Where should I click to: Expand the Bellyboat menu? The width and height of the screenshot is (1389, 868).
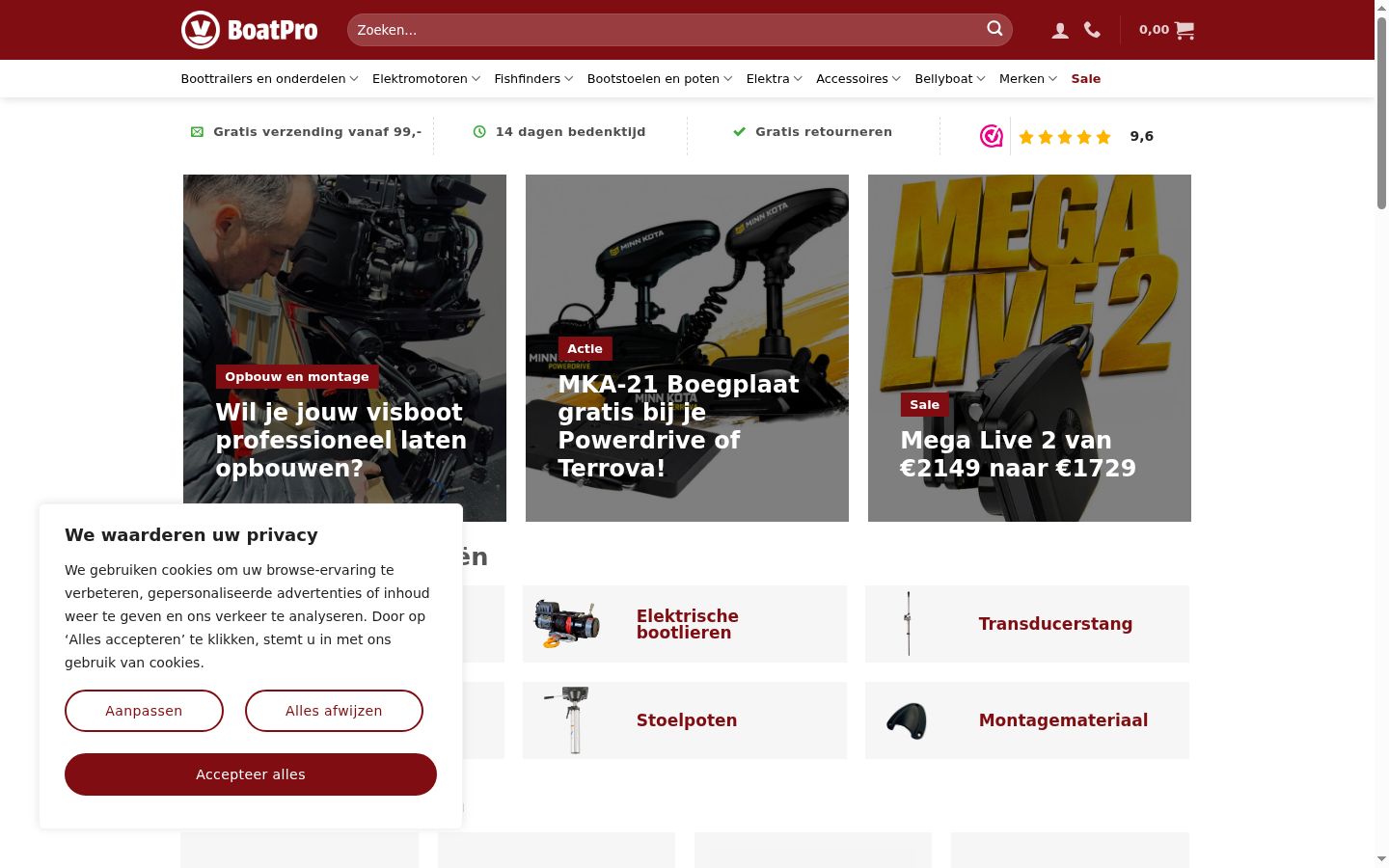(950, 79)
